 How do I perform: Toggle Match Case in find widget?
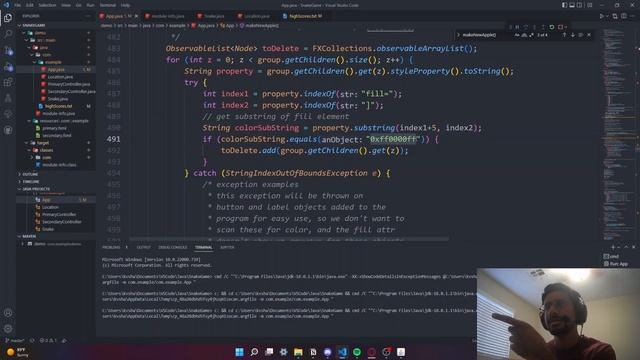click(x=517, y=35)
